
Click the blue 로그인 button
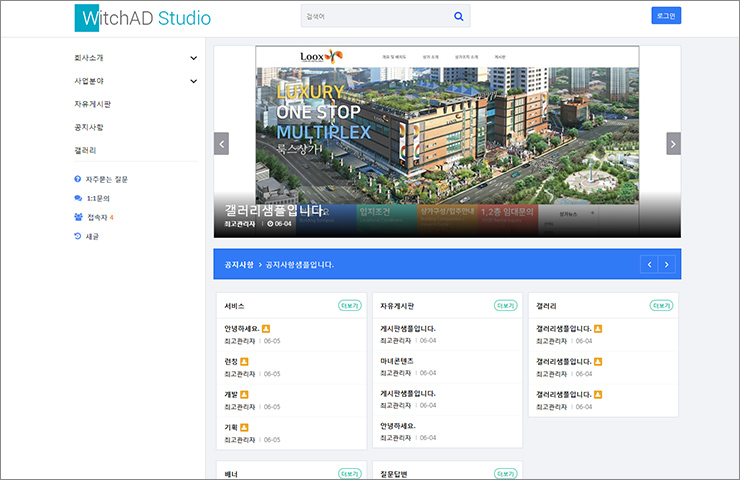[666, 16]
